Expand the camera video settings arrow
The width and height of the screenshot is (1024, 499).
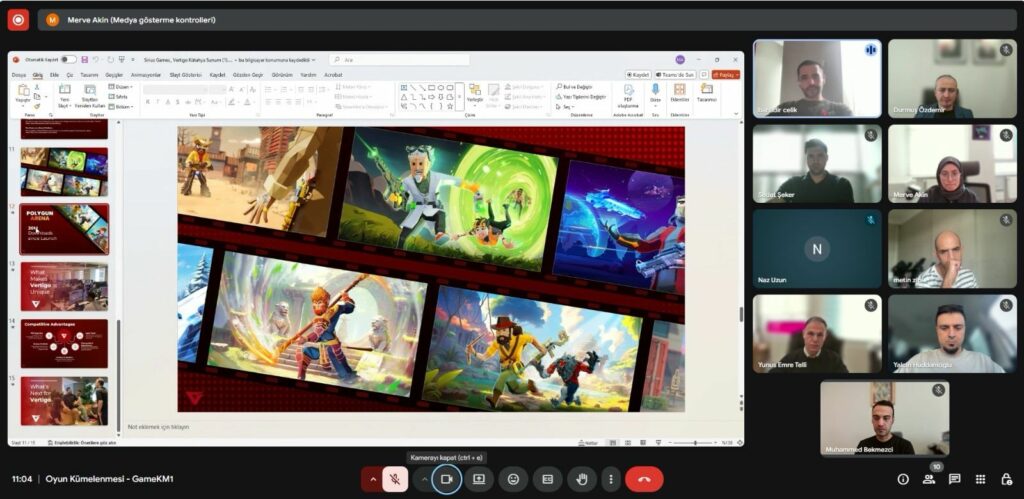click(424, 479)
